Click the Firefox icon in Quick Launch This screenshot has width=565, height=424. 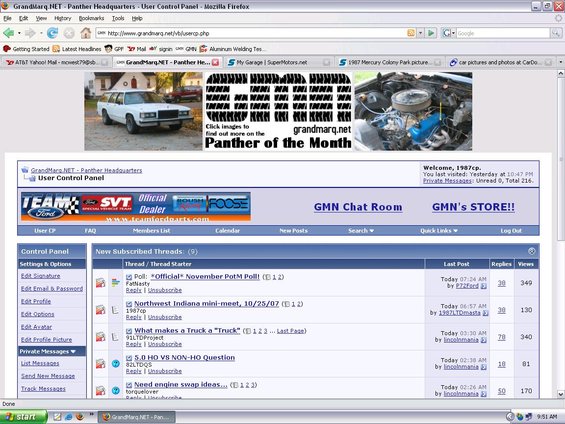point(80,417)
